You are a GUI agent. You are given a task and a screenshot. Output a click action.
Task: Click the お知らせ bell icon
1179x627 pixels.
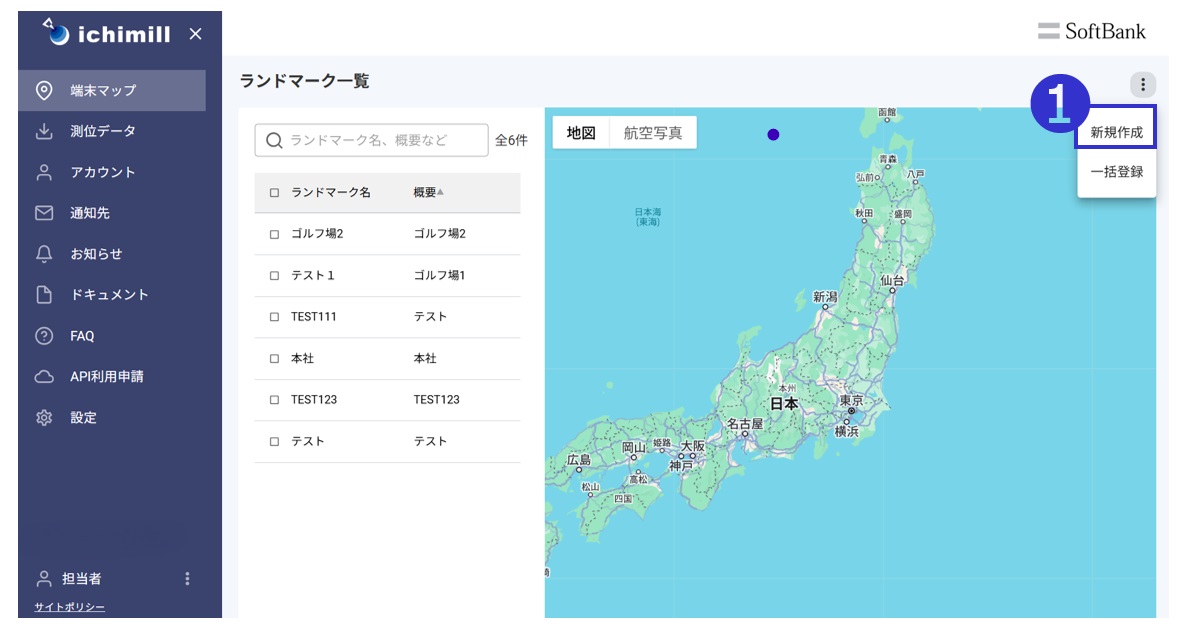click(44, 254)
